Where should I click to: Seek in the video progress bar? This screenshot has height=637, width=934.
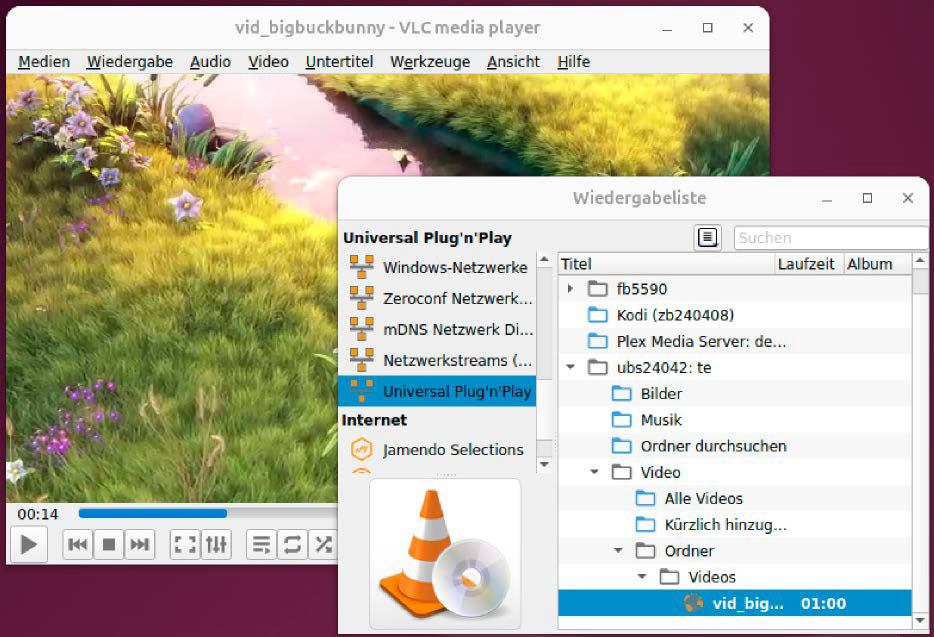(x=208, y=513)
